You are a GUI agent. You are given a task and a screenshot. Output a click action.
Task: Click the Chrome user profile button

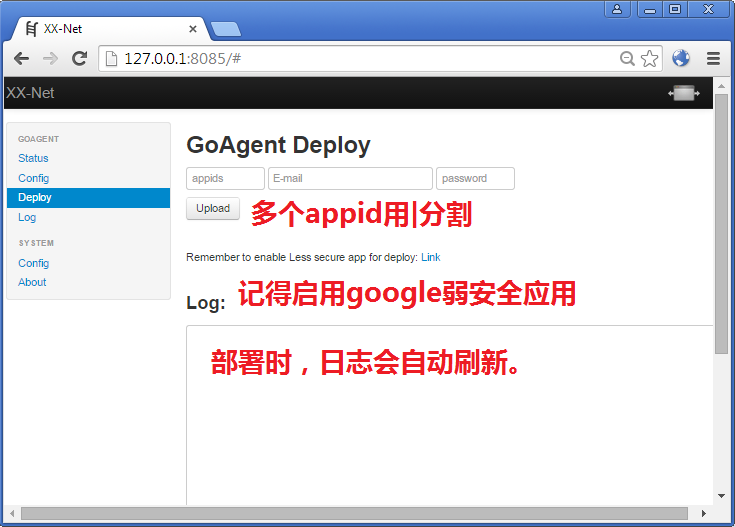pyautogui.click(x=617, y=9)
